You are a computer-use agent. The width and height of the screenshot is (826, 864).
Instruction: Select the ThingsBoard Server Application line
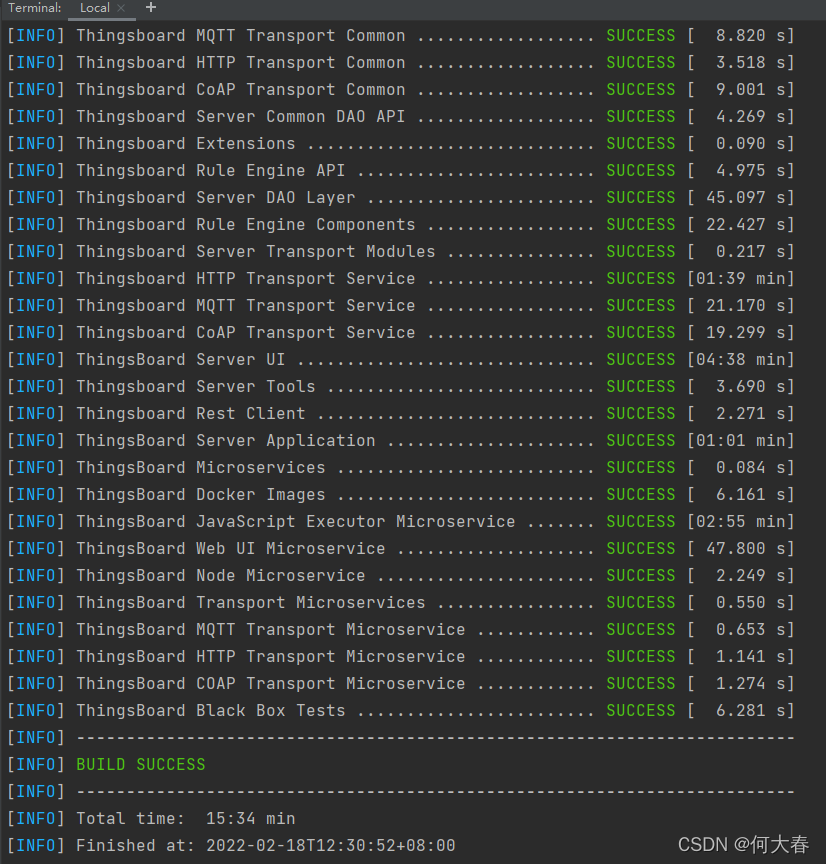pos(401,441)
